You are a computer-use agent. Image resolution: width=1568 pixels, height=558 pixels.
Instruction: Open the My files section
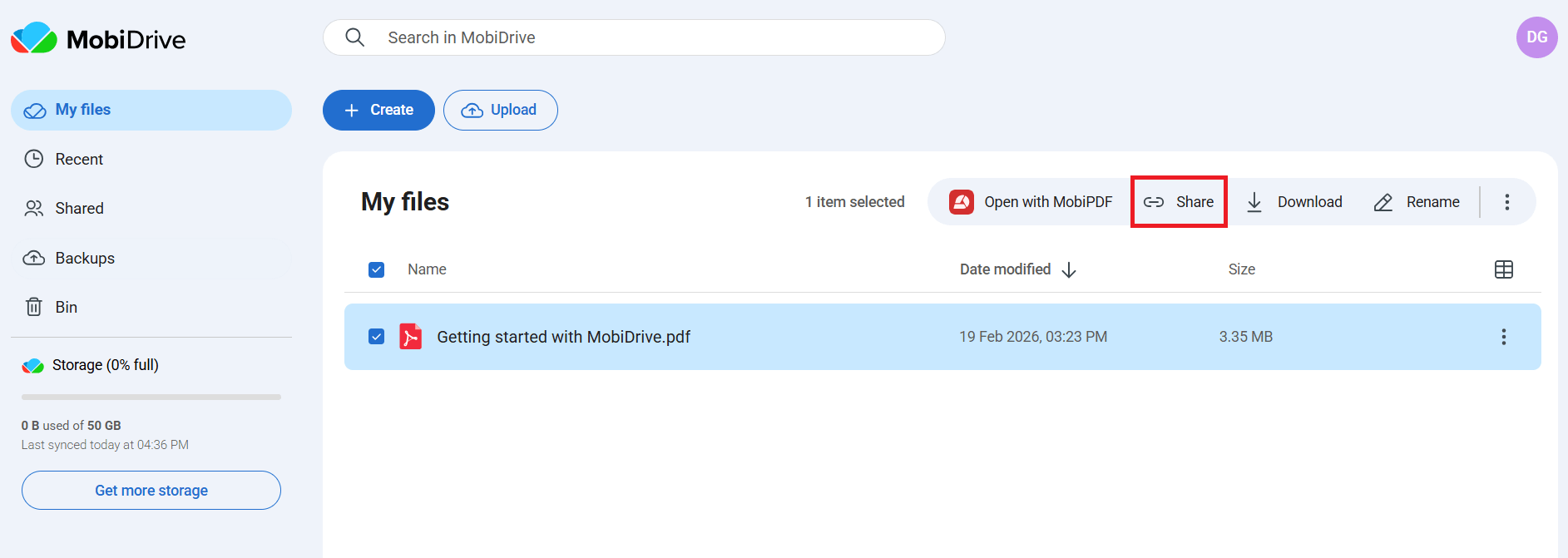[151, 110]
